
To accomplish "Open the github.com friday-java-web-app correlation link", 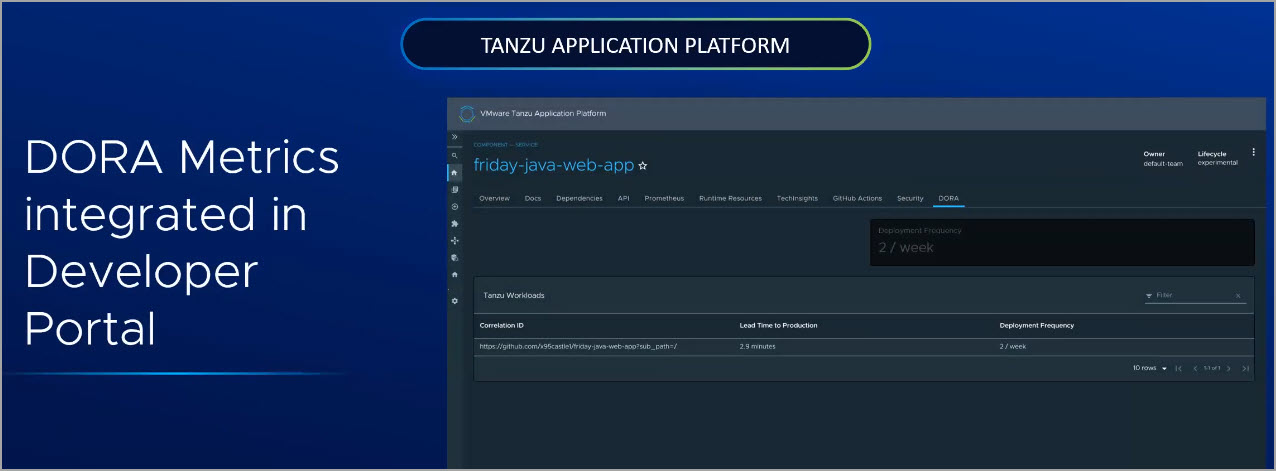I will click(x=579, y=347).
